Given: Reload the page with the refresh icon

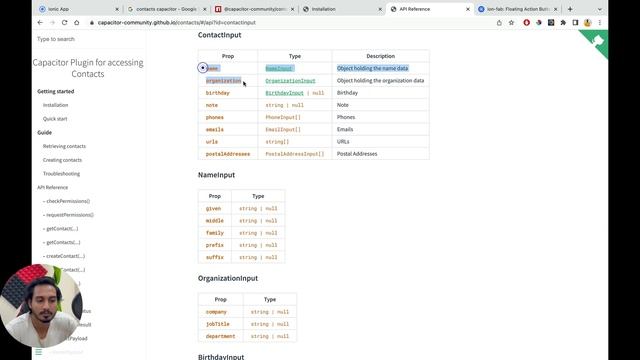Looking at the screenshot, I should point(64,22).
